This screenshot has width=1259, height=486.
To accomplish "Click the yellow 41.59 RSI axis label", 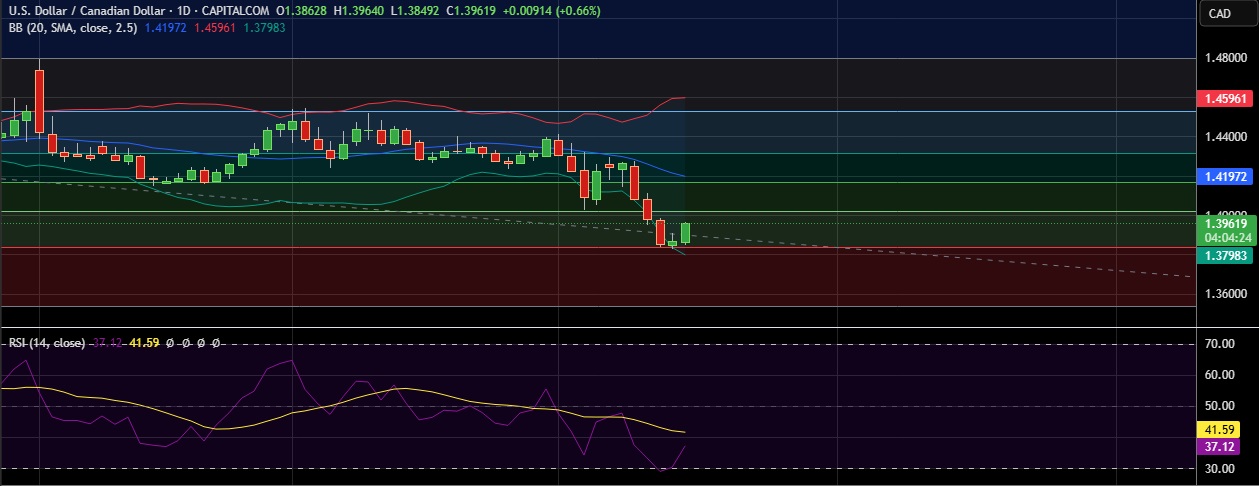I will 1218,430.
